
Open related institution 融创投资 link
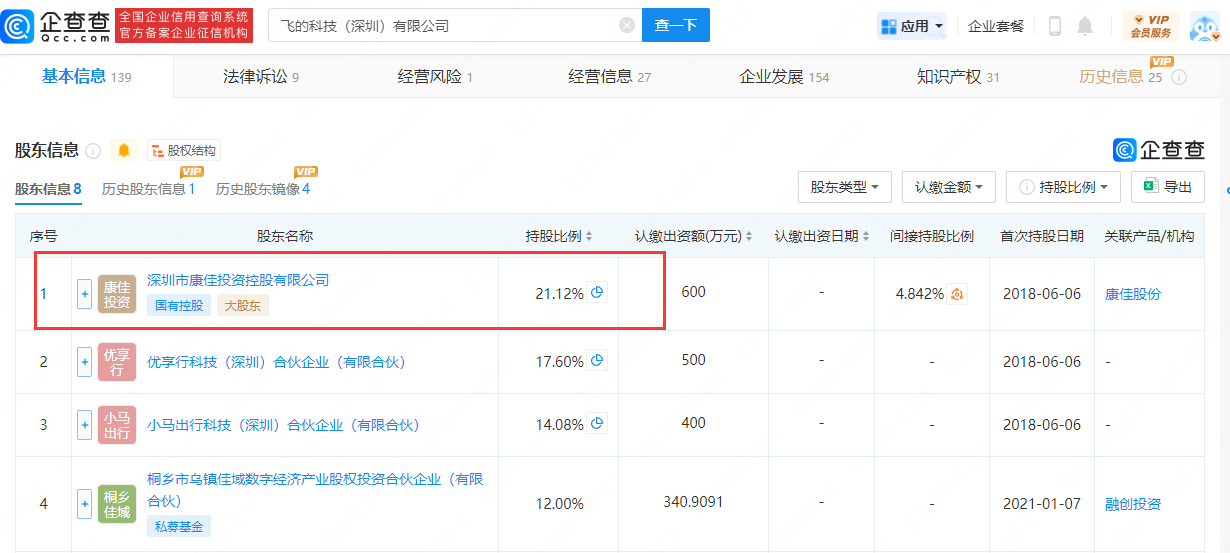click(x=1133, y=504)
